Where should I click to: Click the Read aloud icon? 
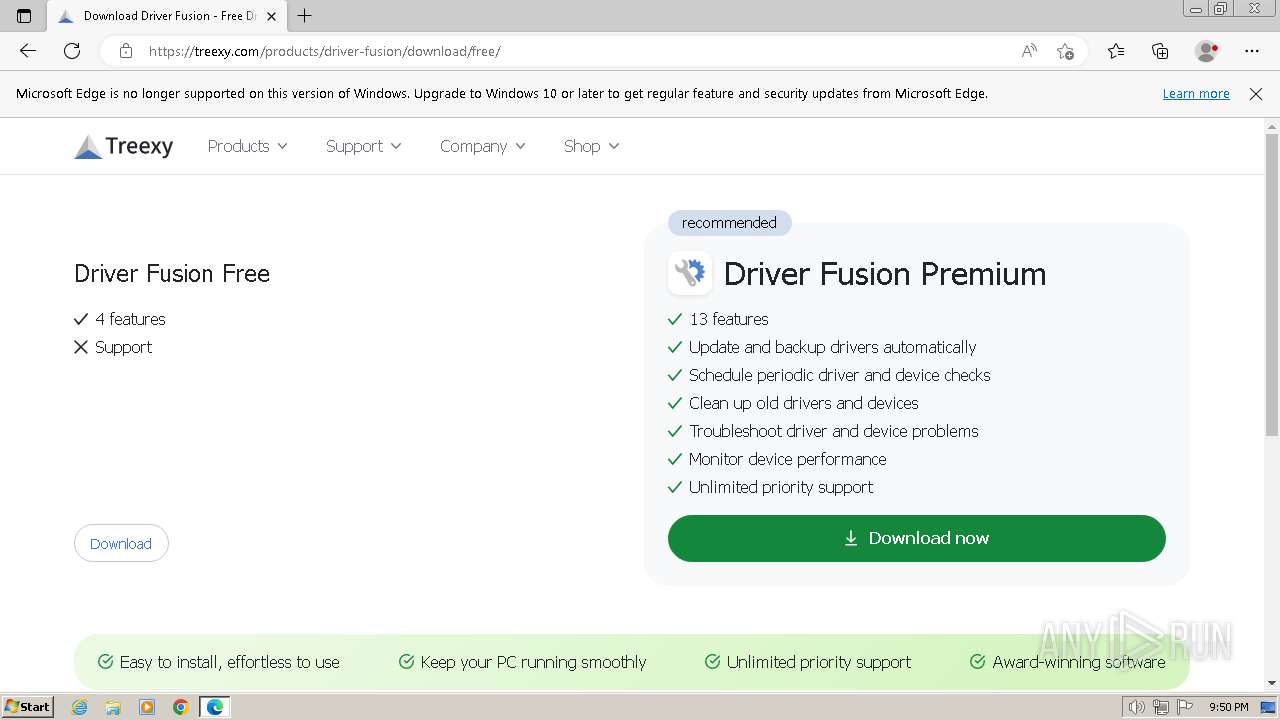(1029, 51)
